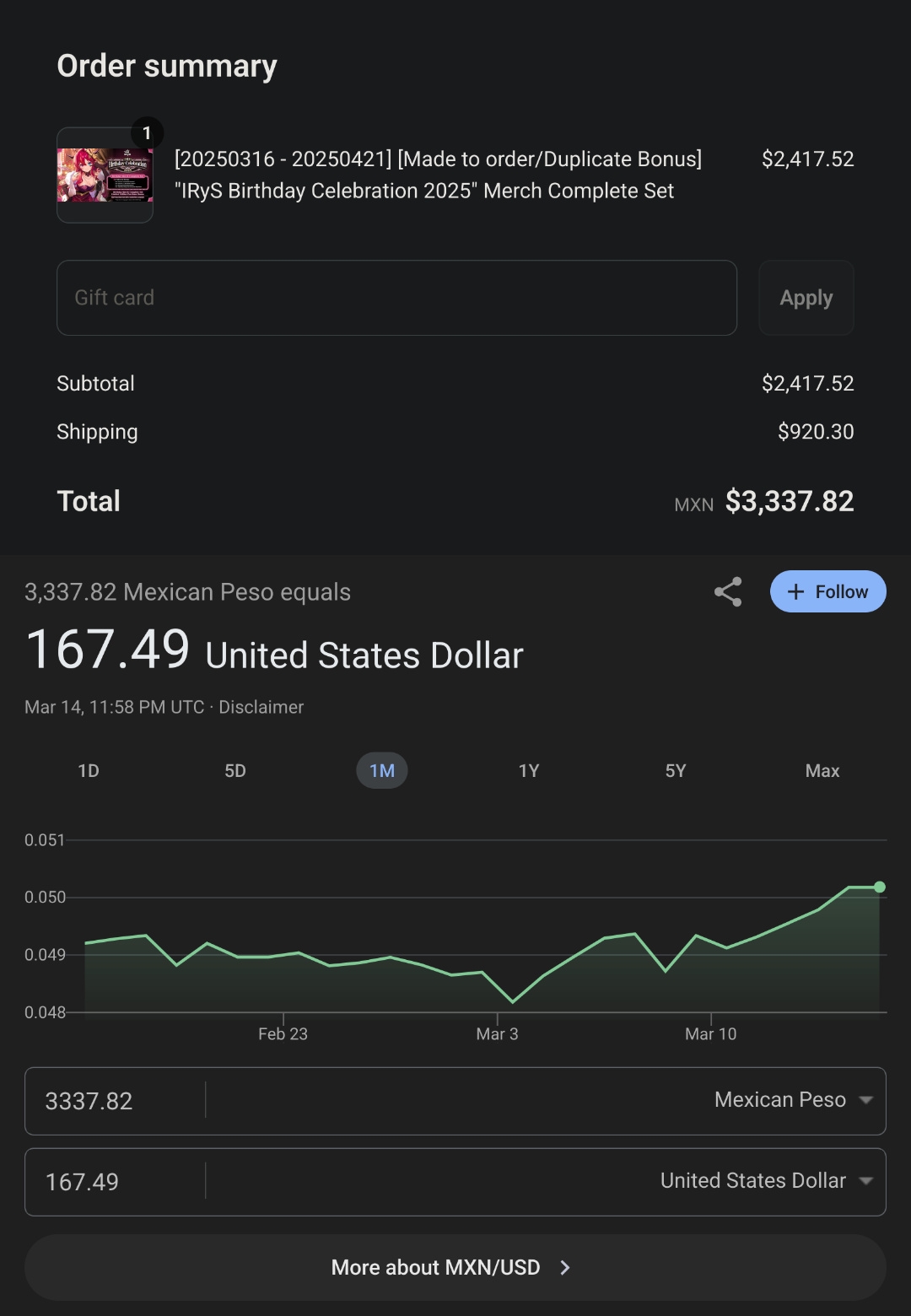Click the 3337.82 amount input field
Viewport: 911px width, 1316px height.
click(114, 1101)
